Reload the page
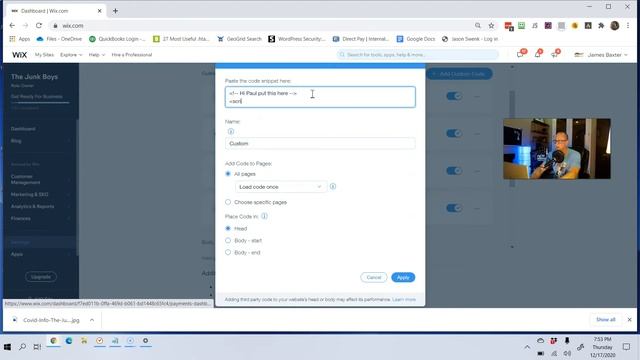The width and height of the screenshot is (640, 360). (x=39, y=25)
